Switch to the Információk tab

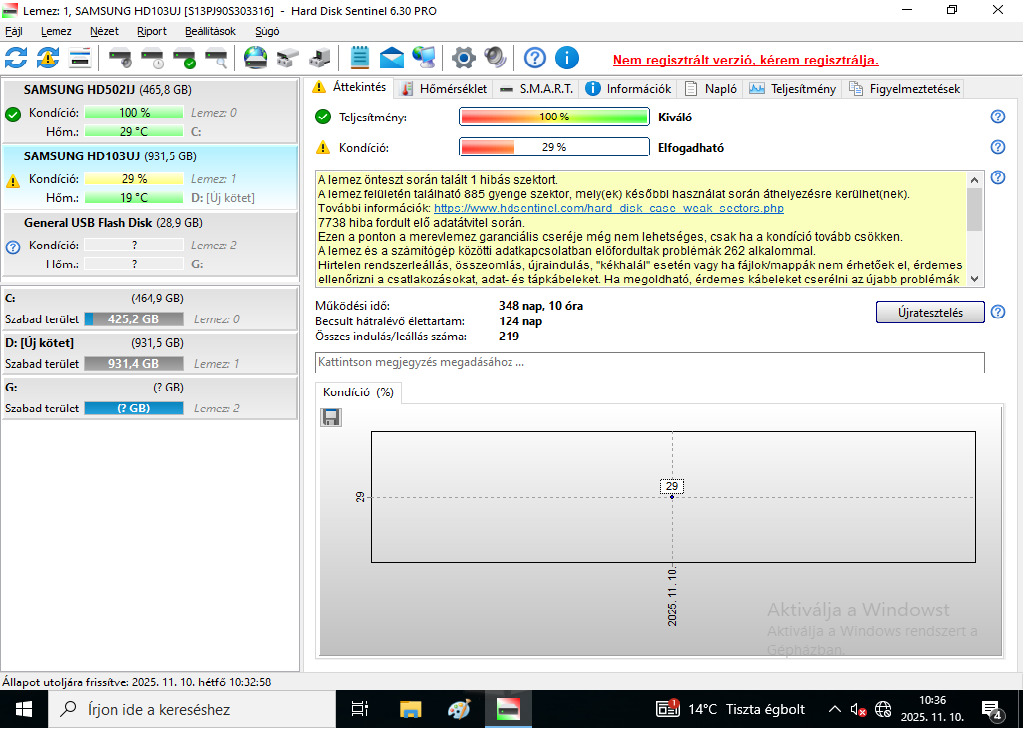[628, 89]
